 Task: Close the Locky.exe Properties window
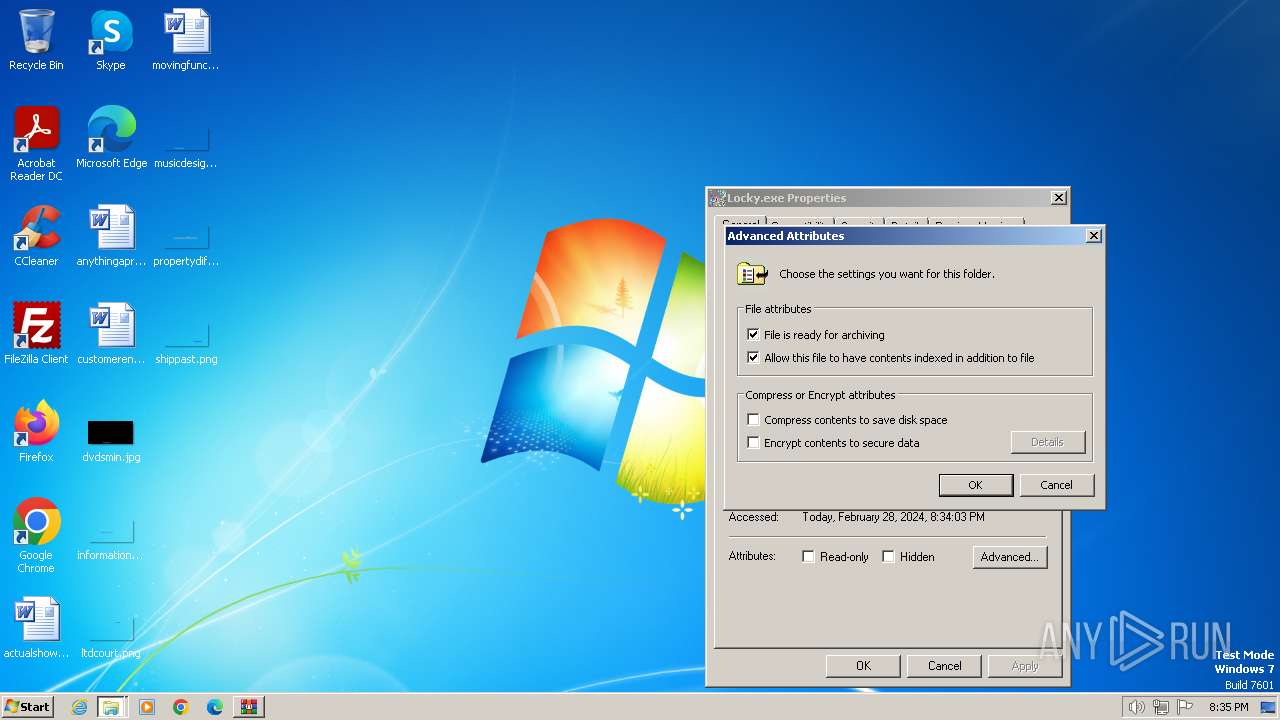click(1058, 198)
